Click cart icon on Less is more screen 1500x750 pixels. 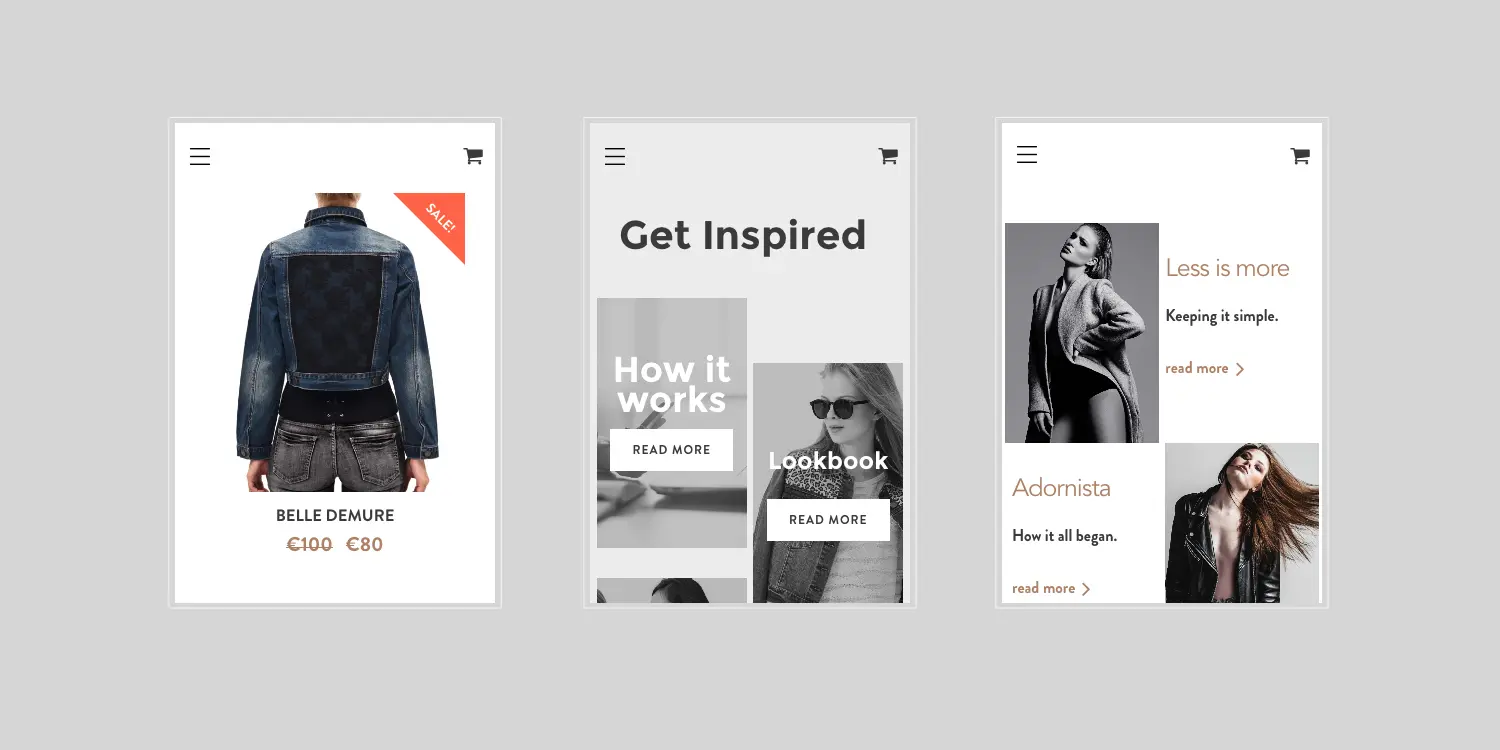click(x=1300, y=156)
